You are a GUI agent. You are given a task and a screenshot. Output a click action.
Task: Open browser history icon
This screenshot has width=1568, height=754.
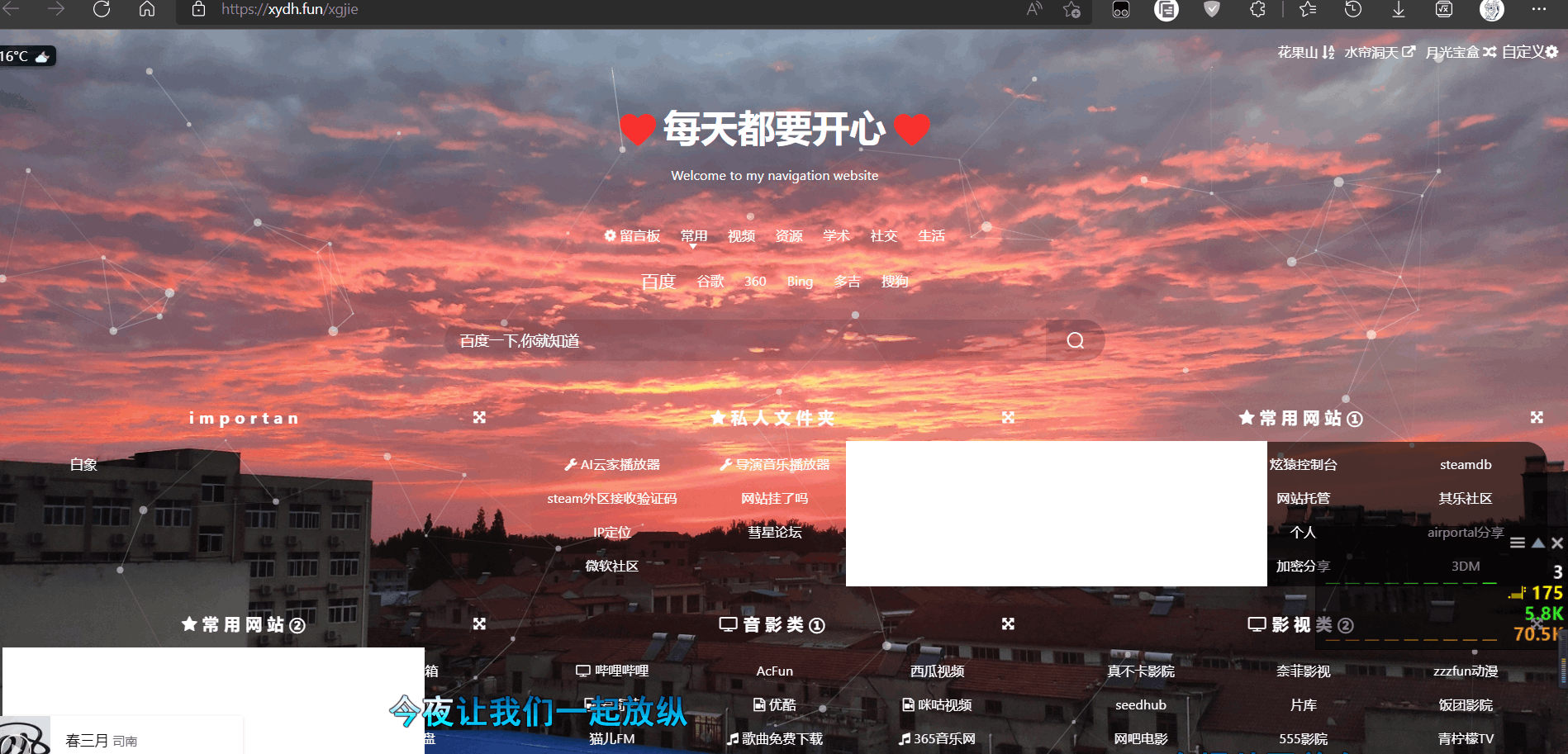(x=1353, y=9)
